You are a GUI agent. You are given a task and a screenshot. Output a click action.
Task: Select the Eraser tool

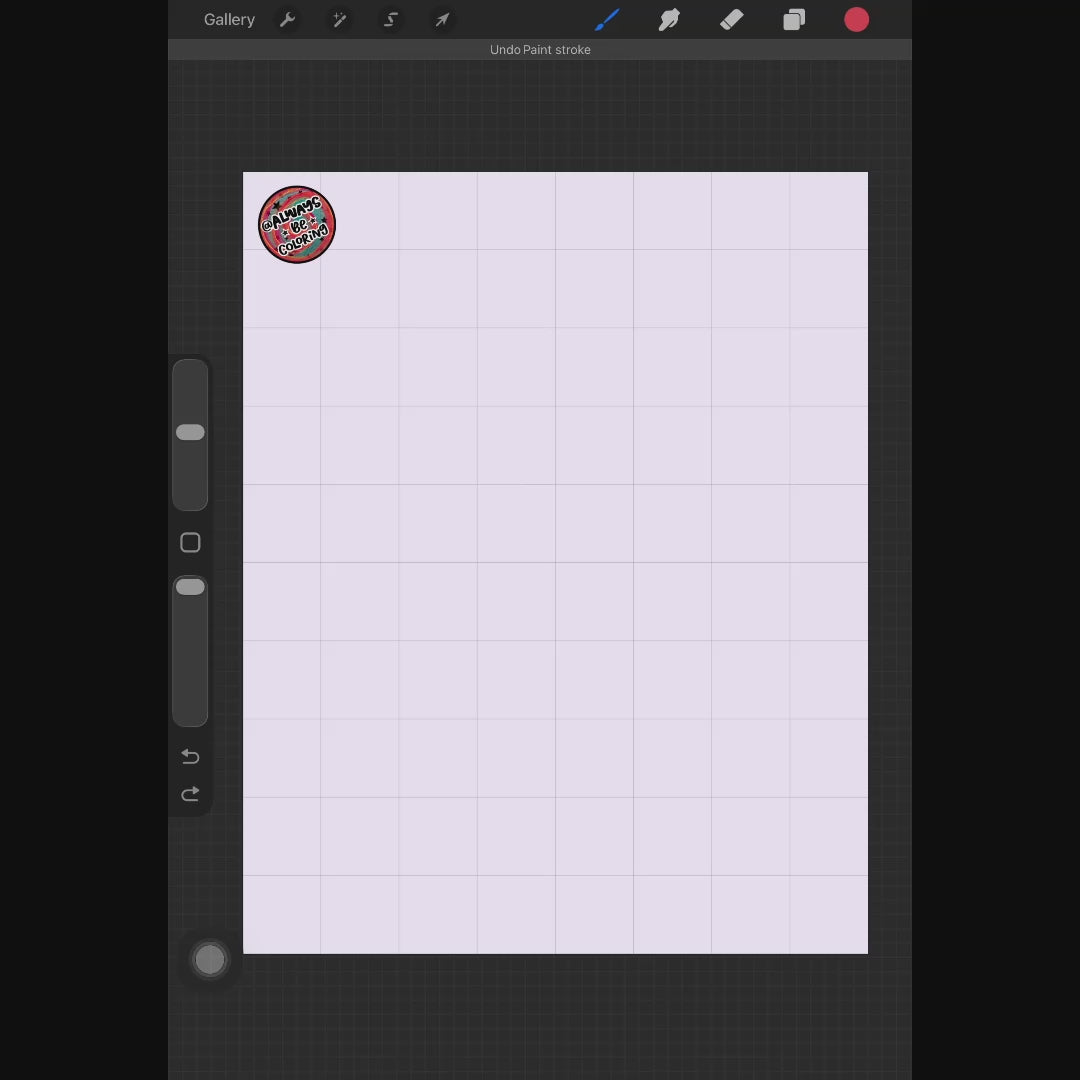coord(731,20)
